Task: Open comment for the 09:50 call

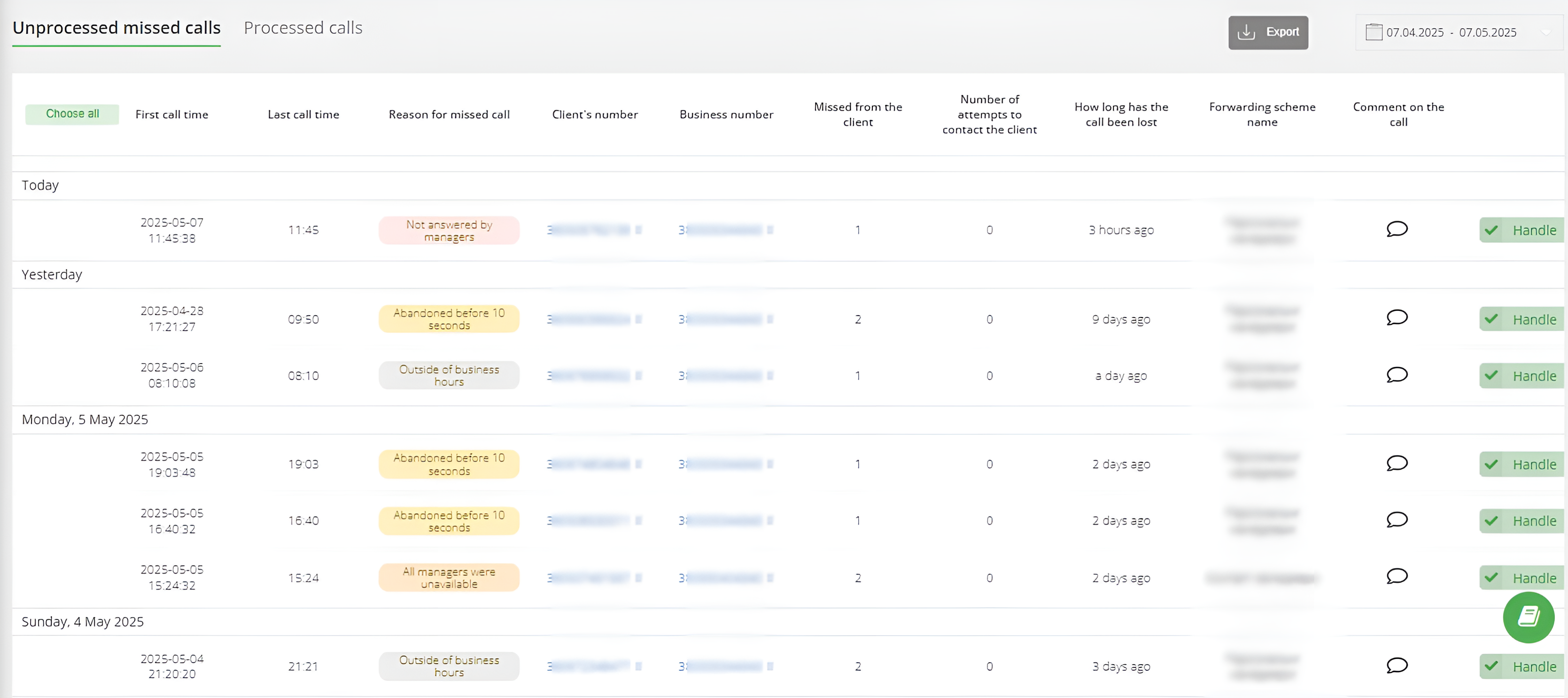Action: tap(1397, 318)
